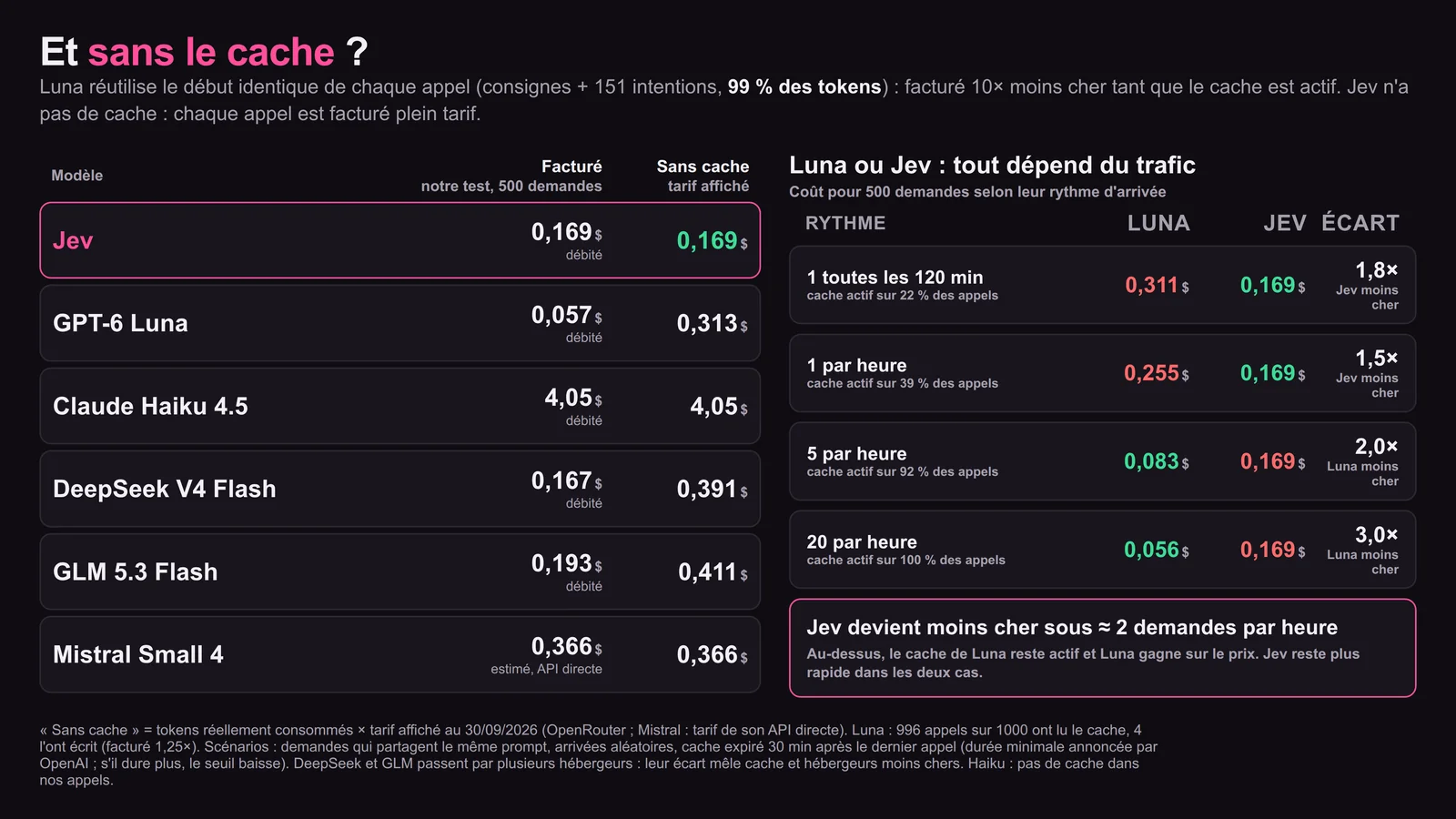Click DeepSeek's uncached value 0,391 $
The width and height of the screenshot is (1456, 819).
(712, 490)
